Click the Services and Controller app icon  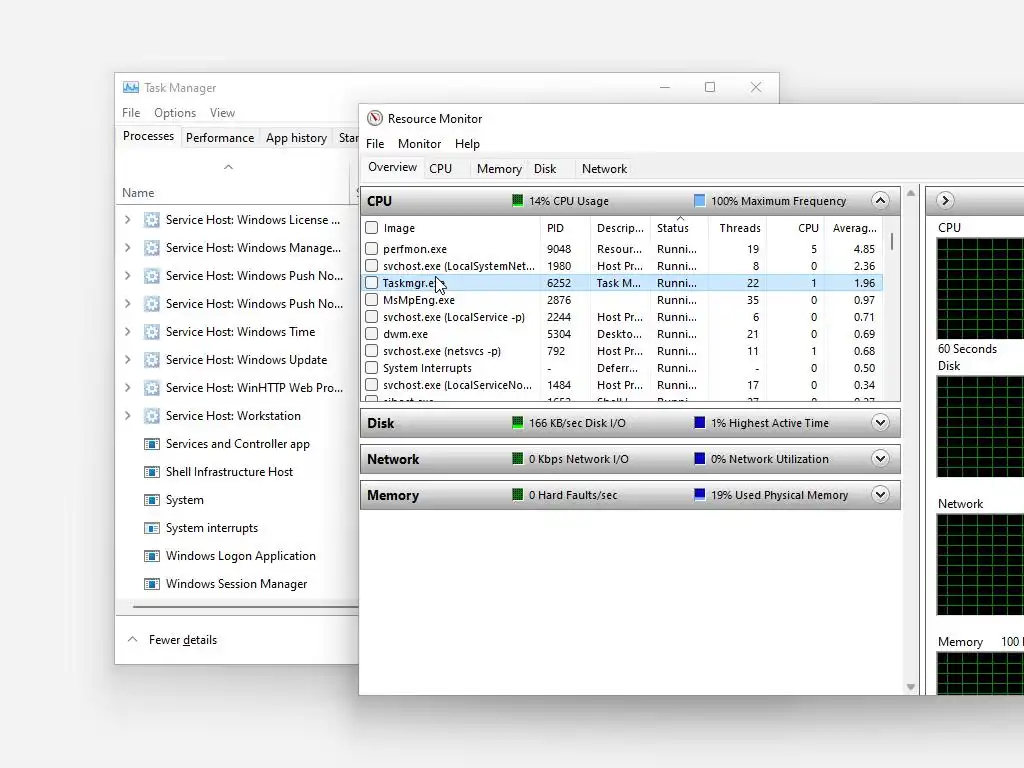coord(152,444)
